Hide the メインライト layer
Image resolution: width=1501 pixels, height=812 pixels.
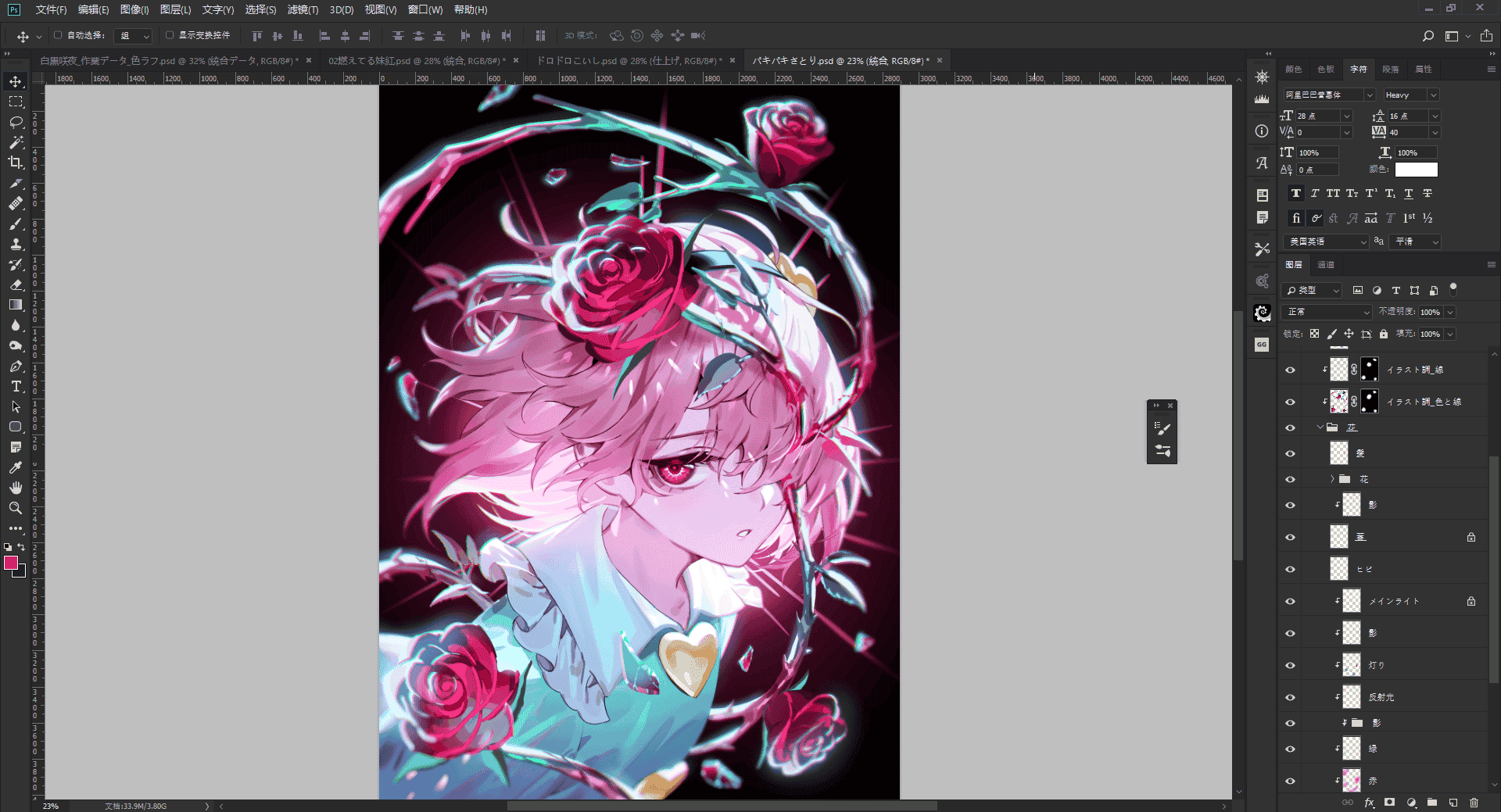click(1291, 601)
